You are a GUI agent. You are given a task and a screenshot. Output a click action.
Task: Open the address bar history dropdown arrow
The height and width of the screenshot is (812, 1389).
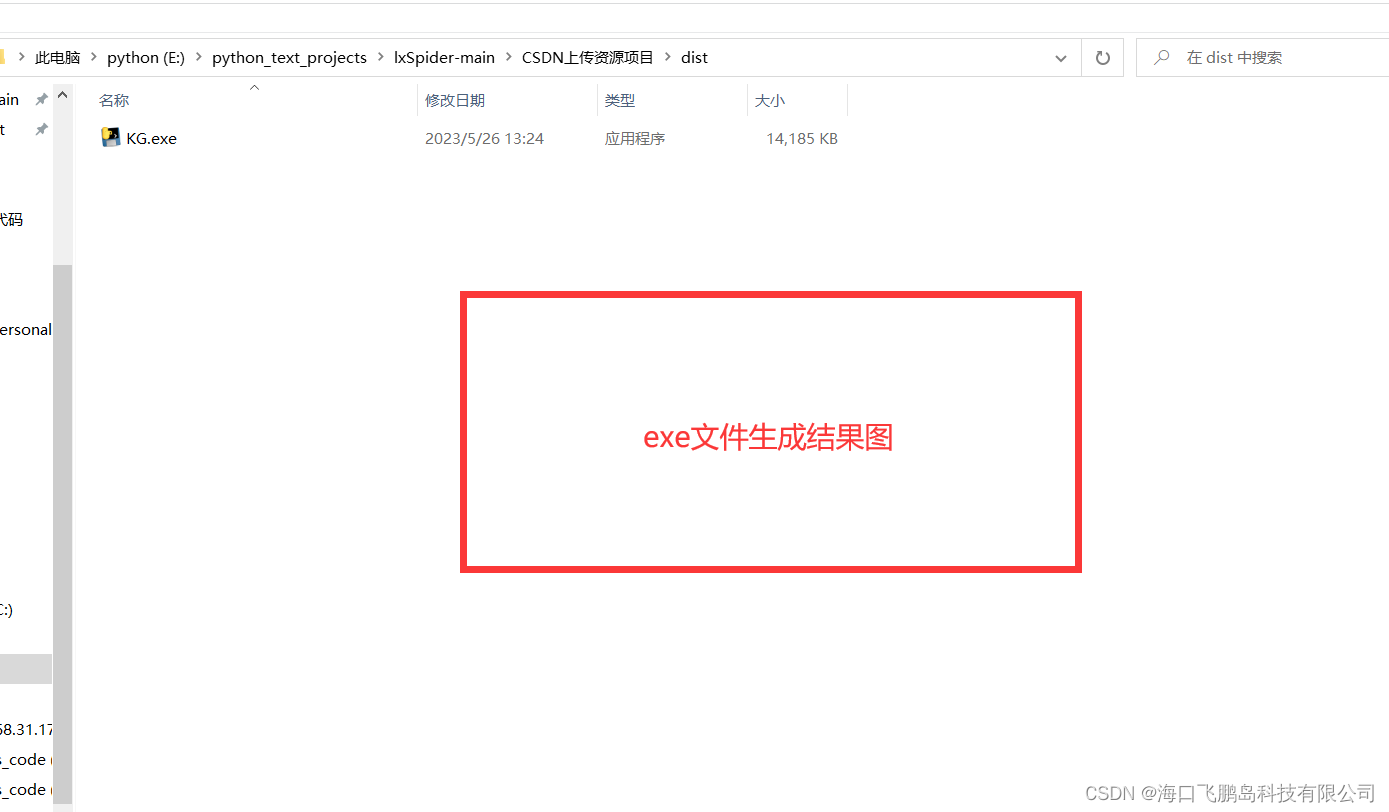click(x=1060, y=57)
